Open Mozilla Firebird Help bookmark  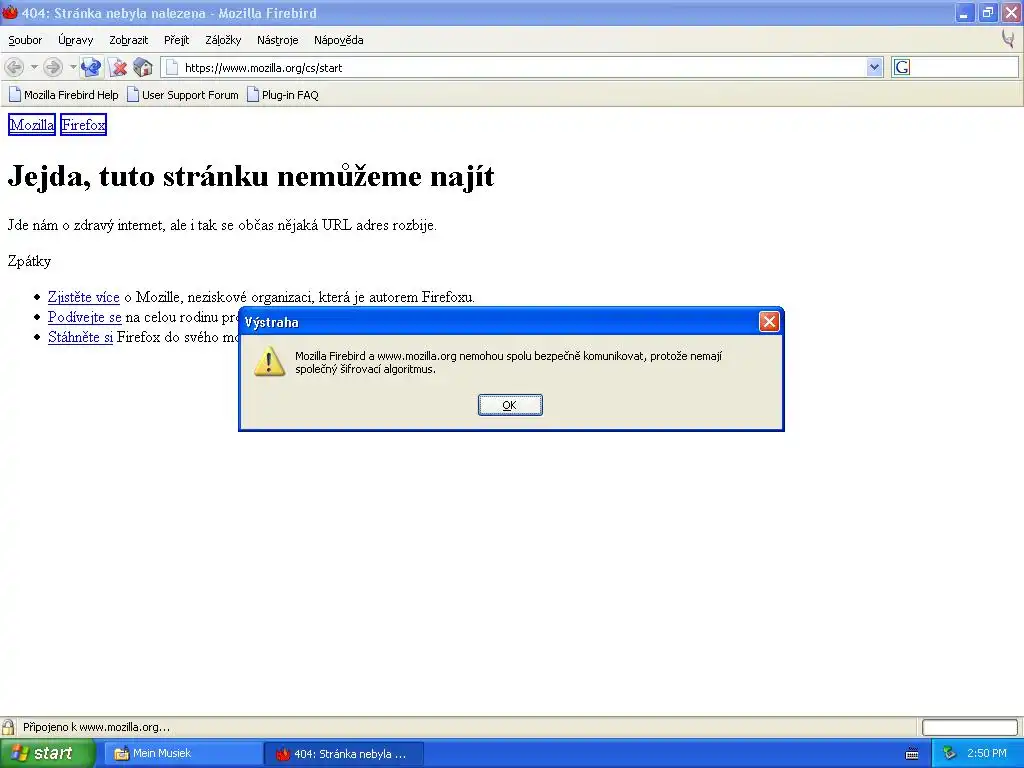[63, 95]
